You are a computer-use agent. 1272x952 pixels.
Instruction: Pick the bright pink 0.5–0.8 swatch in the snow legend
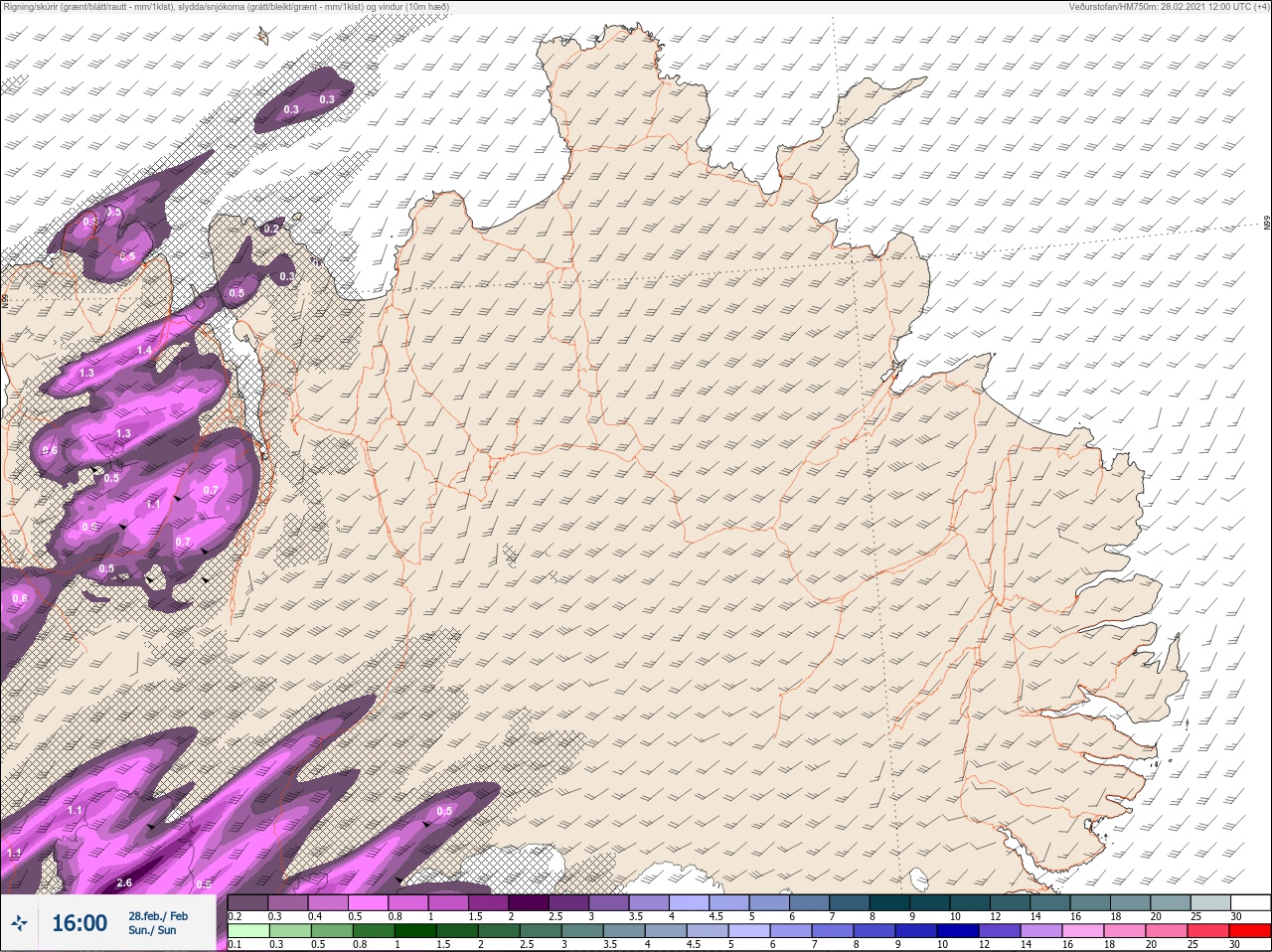pyautogui.click(x=369, y=902)
